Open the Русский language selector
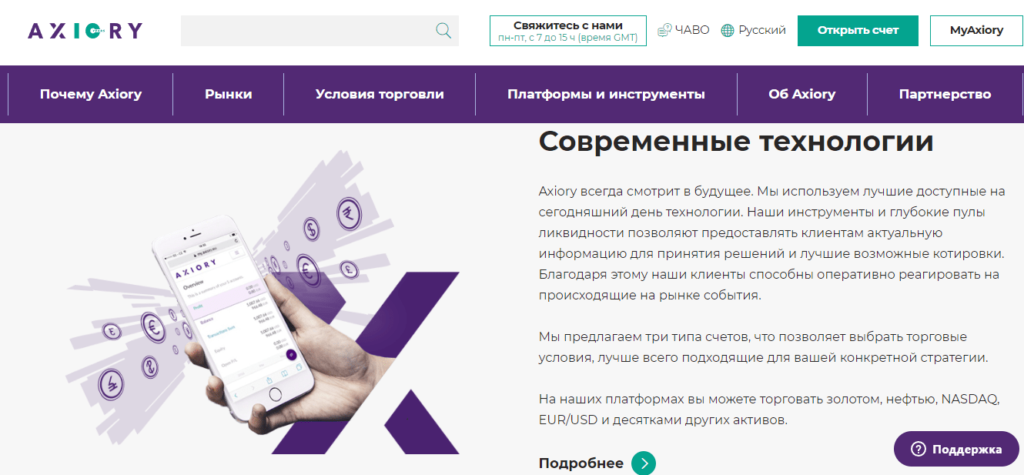 point(753,30)
